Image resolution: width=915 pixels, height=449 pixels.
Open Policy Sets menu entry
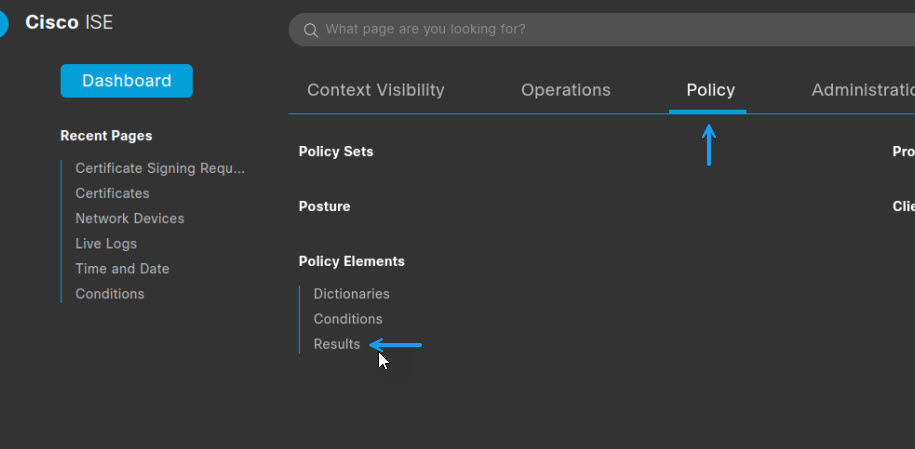pos(336,152)
